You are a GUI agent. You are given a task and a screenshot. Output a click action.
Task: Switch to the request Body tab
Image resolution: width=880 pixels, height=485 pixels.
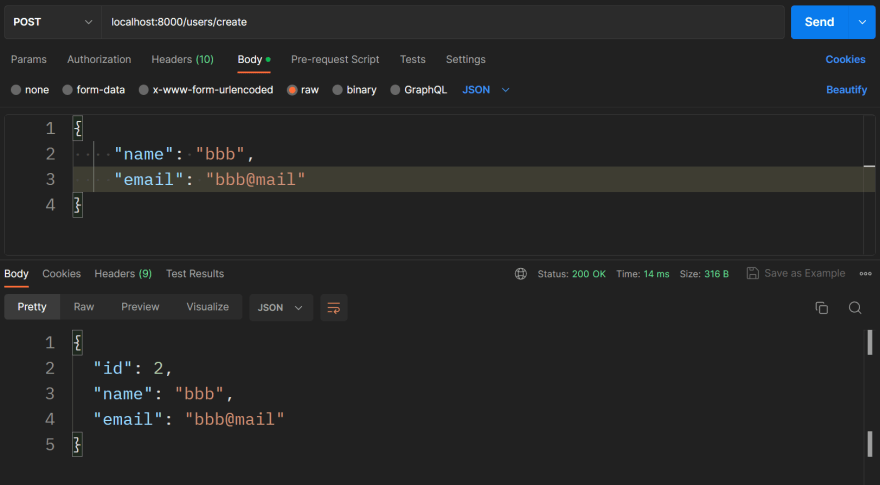tap(254, 60)
